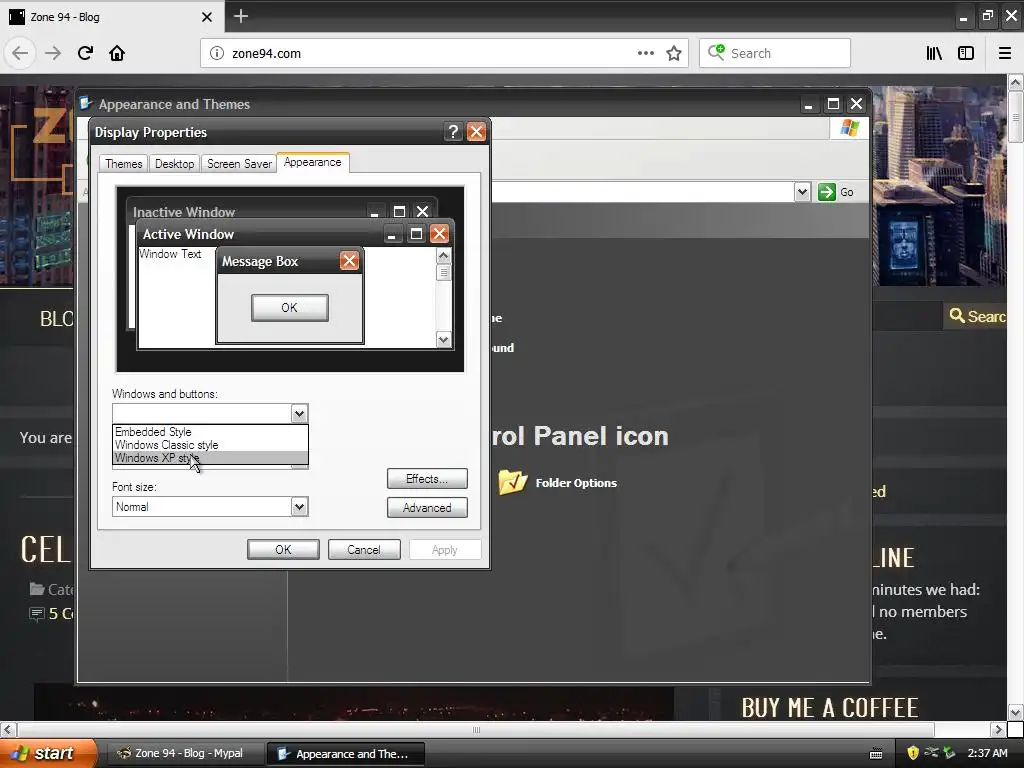Open page actions three-dot menu
The image size is (1024, 768).
[x=646, y=53]
